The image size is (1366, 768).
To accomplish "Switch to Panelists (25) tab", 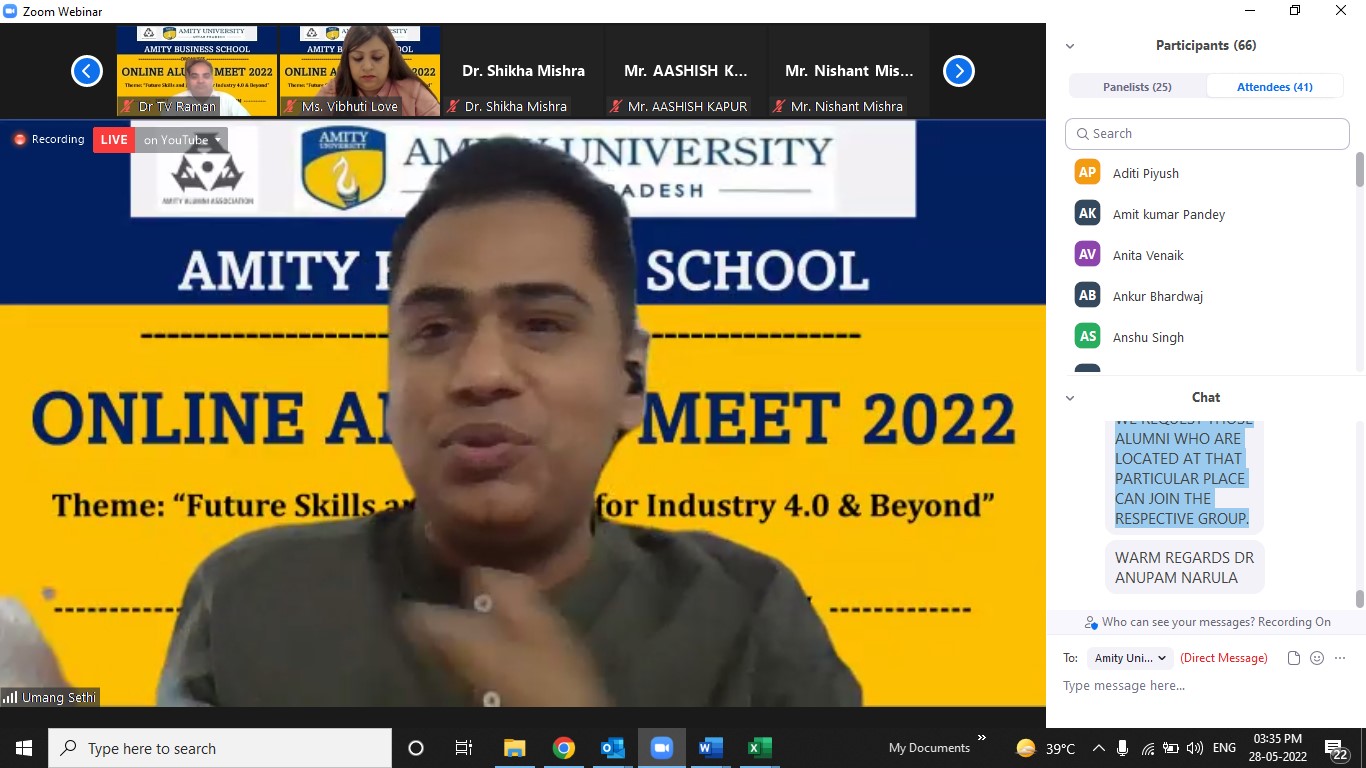I will (1137, 87).
